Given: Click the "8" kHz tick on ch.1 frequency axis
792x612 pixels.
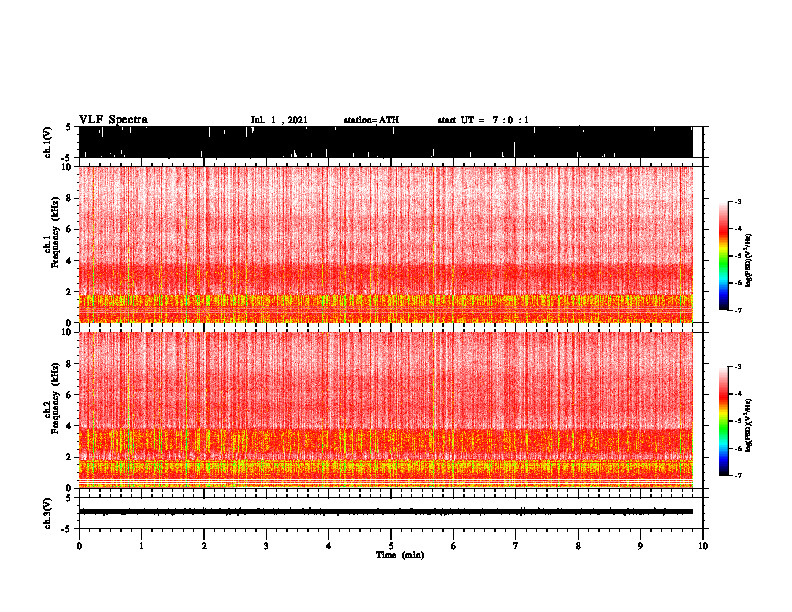Looking at the screenshot, I should coord(69,198).
